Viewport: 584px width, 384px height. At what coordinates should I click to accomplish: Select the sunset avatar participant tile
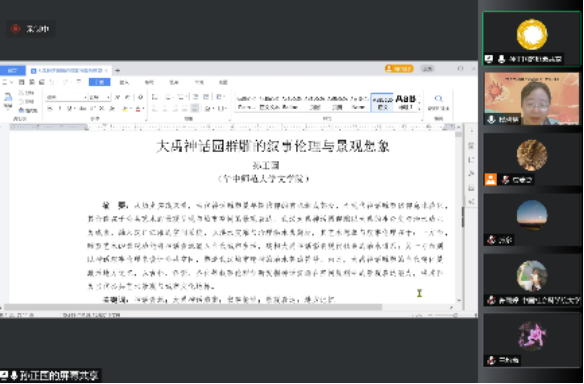(x=531, y=220)
